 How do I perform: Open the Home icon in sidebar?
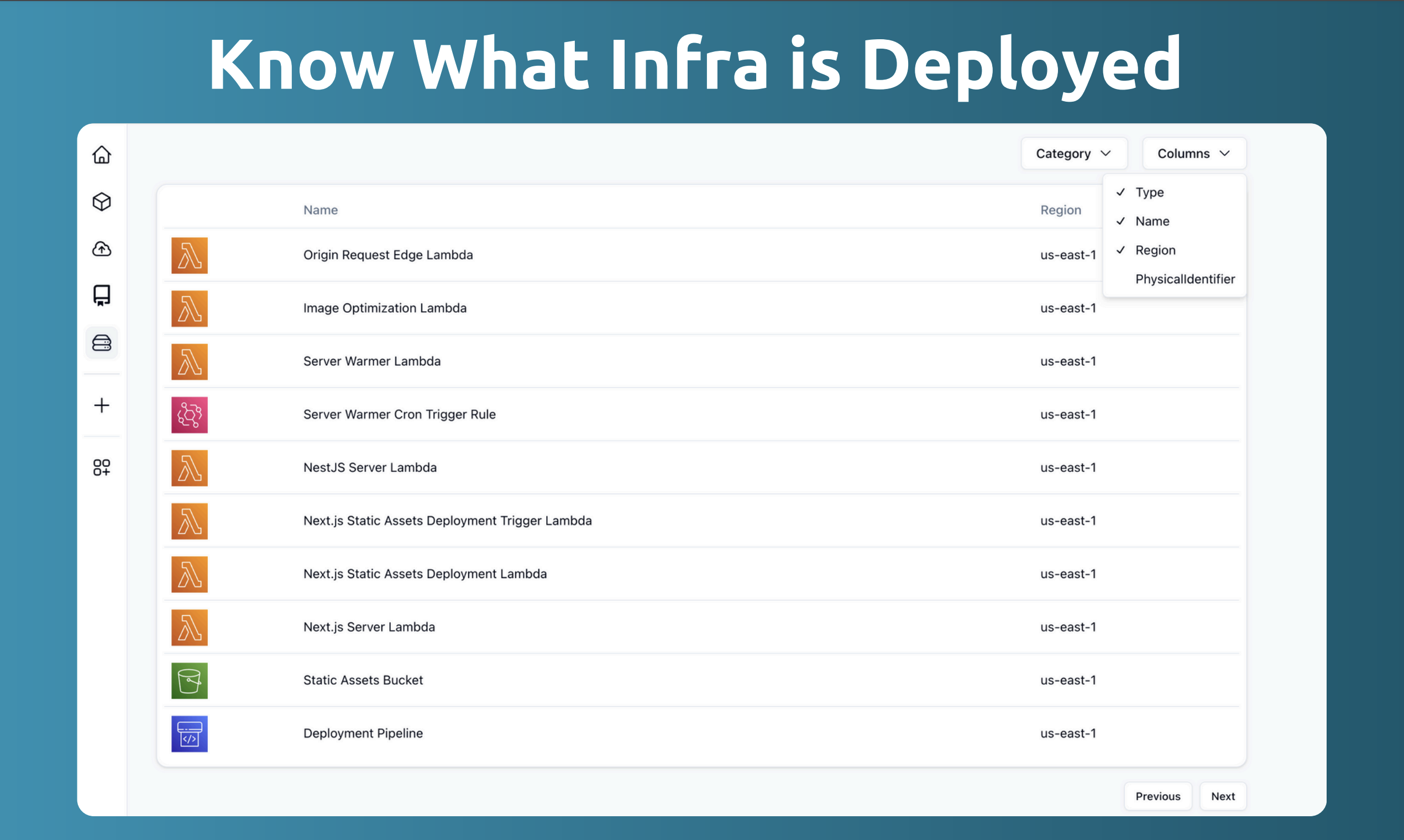[102, 155]
